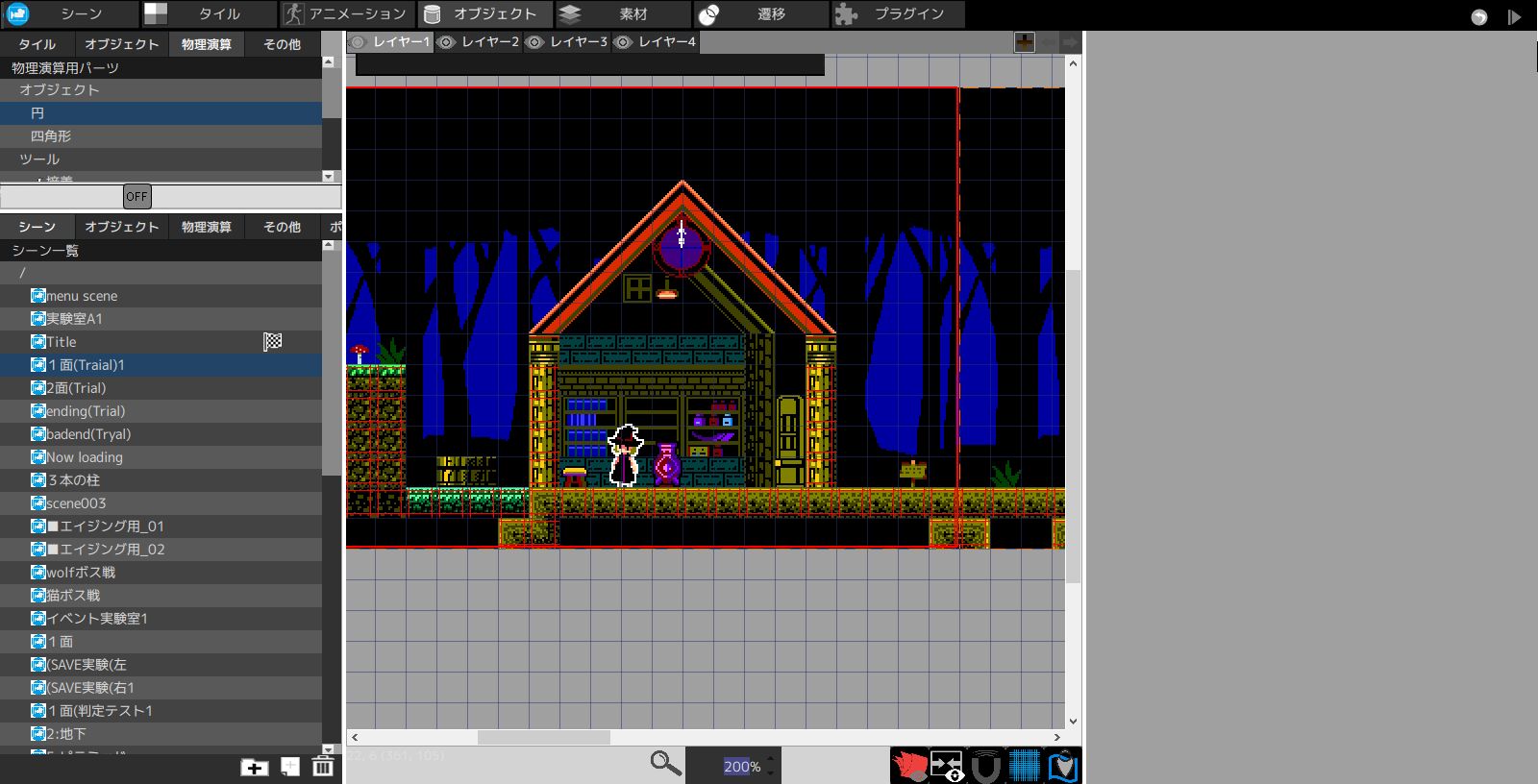This screenshot has width=1538, height=784.
Task: Toggle visibility eye of レイヤー3
Action: 535,42
